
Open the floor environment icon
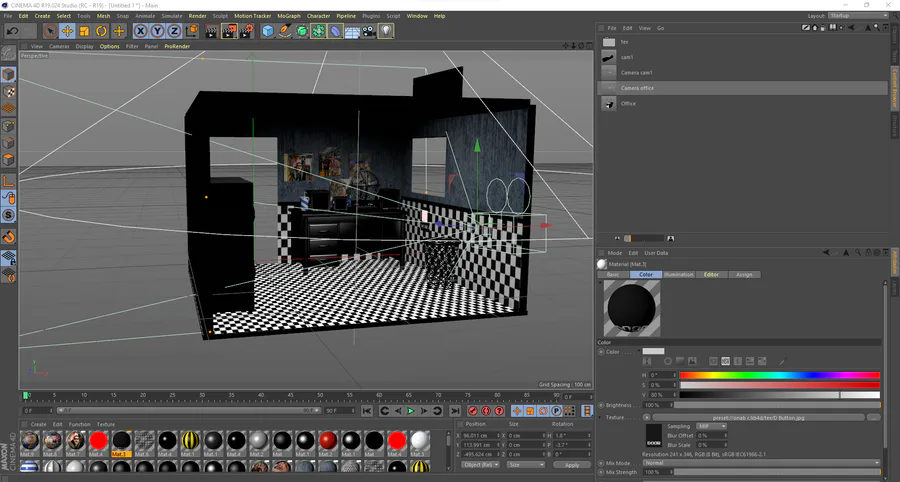click(352, 31)
